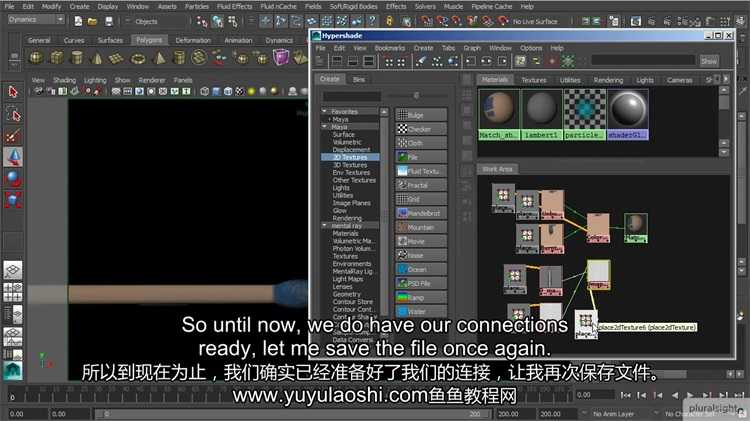This screenshot has width=750, height=421.
Task: Select the particleCloud material swatch
Action: pos(584,114)
